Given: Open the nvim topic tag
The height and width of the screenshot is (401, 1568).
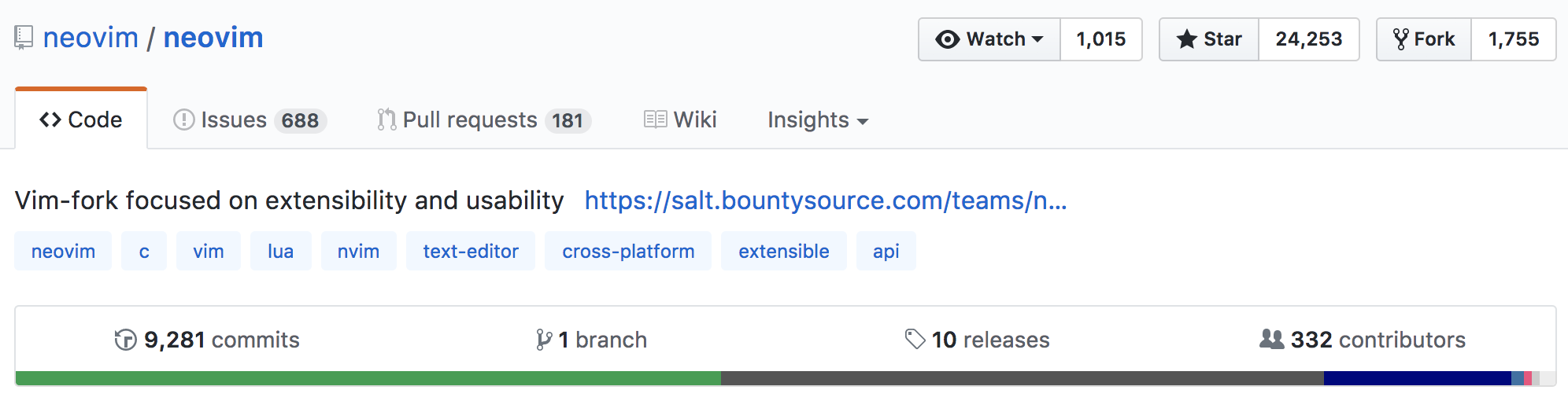Looking at the screenshot, I should [x=359, y=251].
